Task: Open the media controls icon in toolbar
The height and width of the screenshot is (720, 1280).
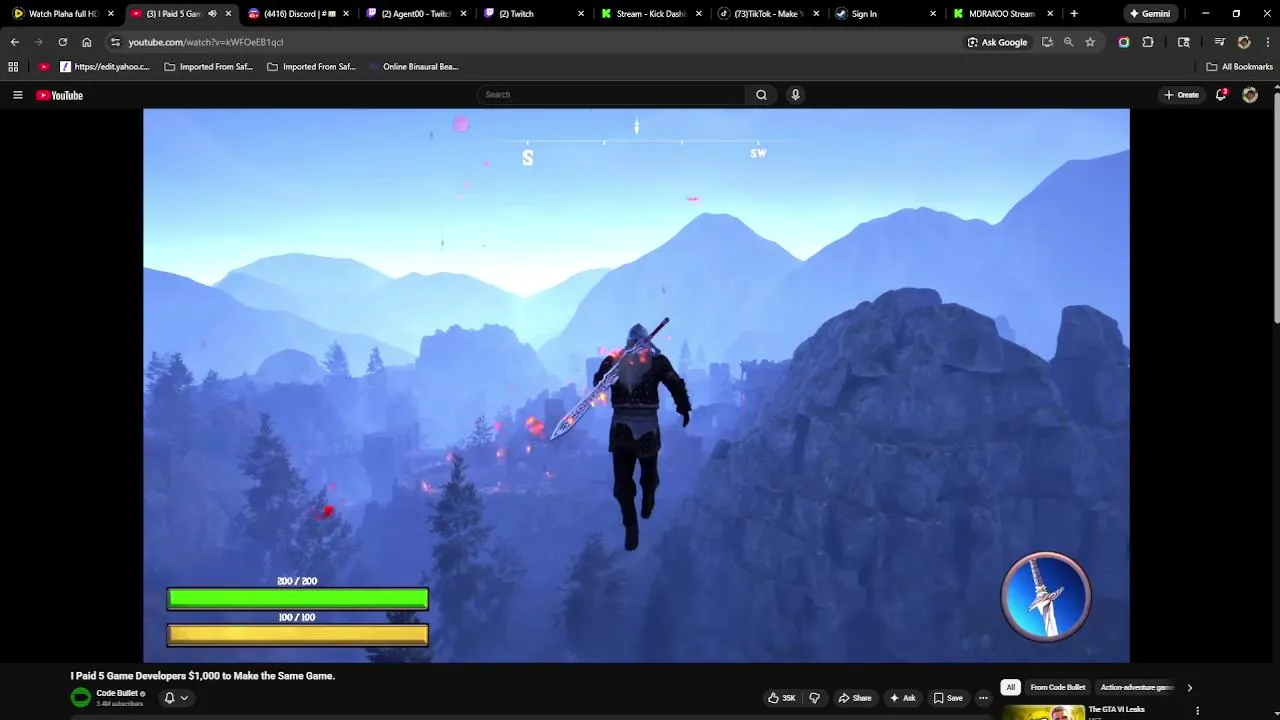Action: point(1219,42)
